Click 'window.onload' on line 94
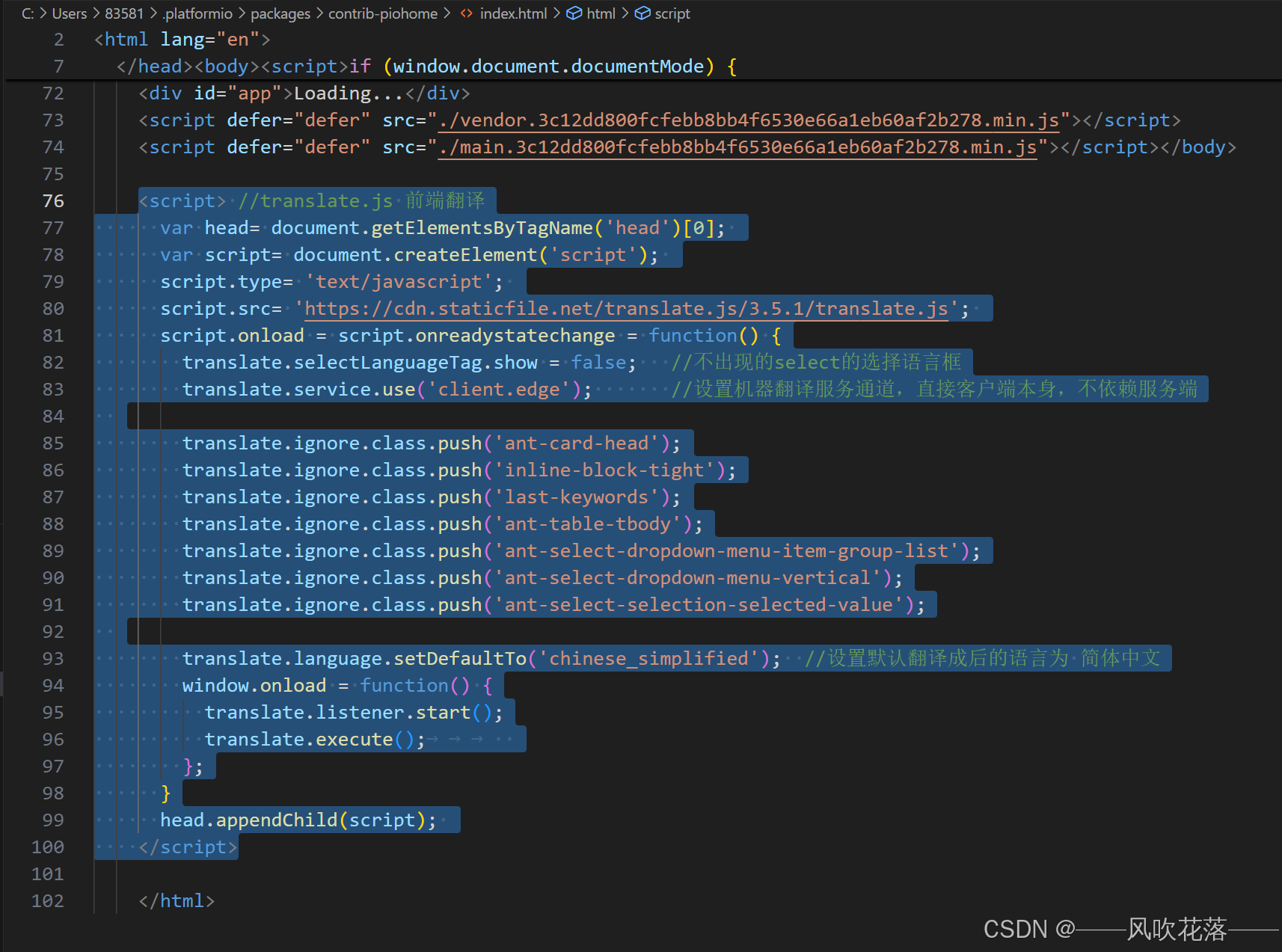 click(254, 686)
